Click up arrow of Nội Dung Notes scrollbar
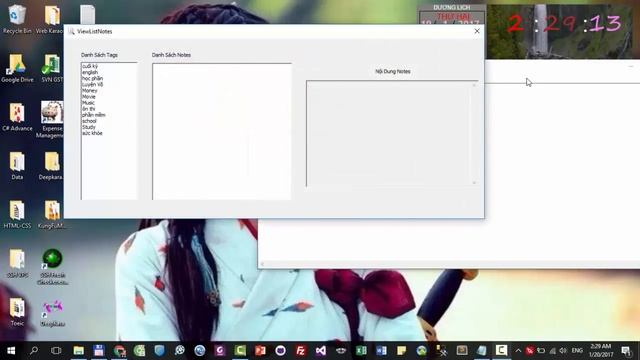Image resolution: width=640 pixels, height=360 pixels. click(x=474, y=85)
